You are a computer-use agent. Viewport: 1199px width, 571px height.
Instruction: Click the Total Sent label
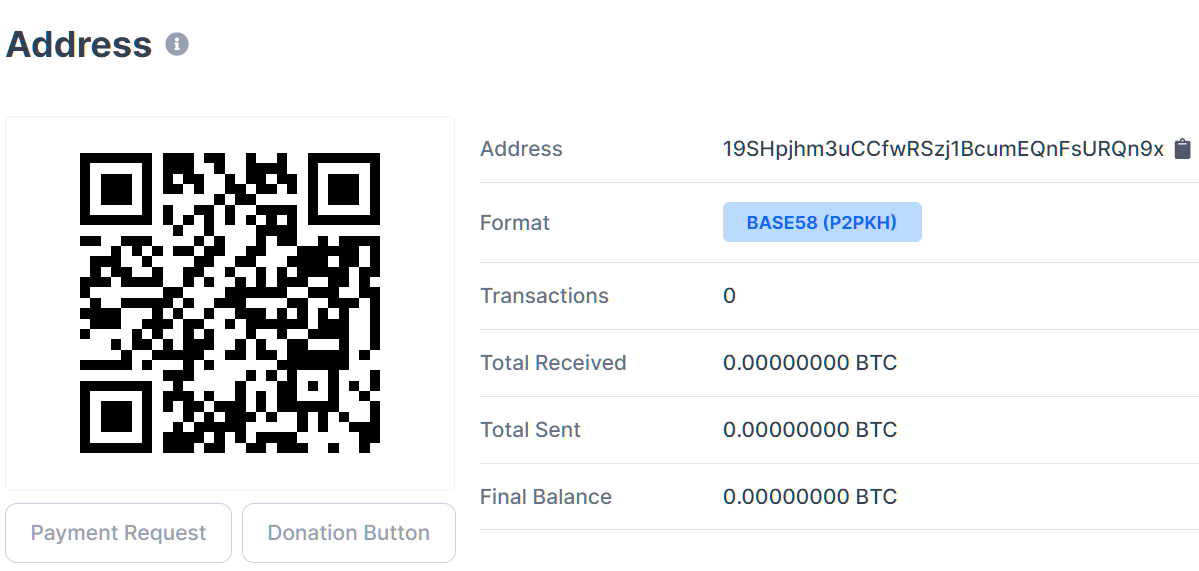(530, 430)
